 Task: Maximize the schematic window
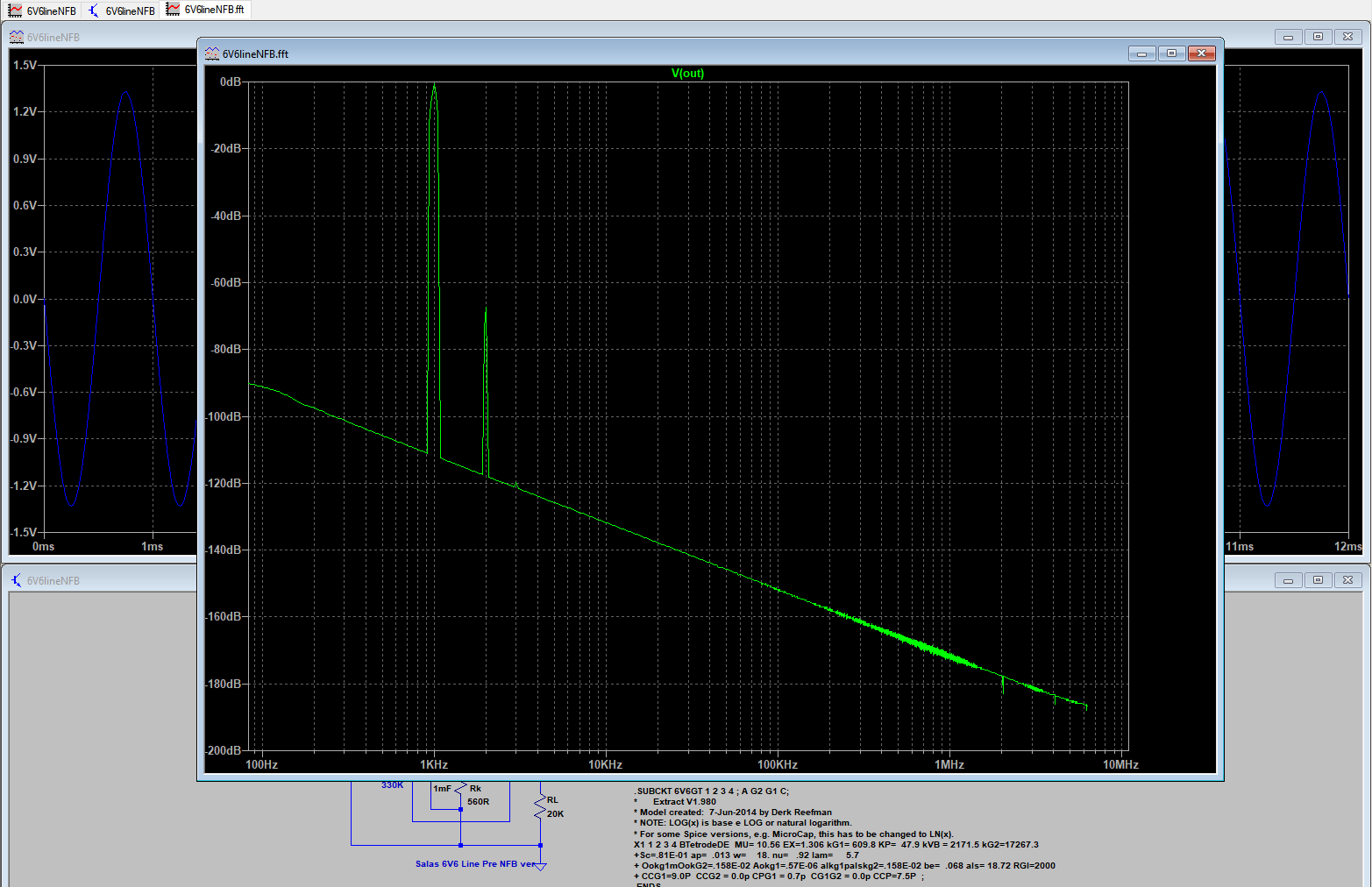coord(1318,580)
